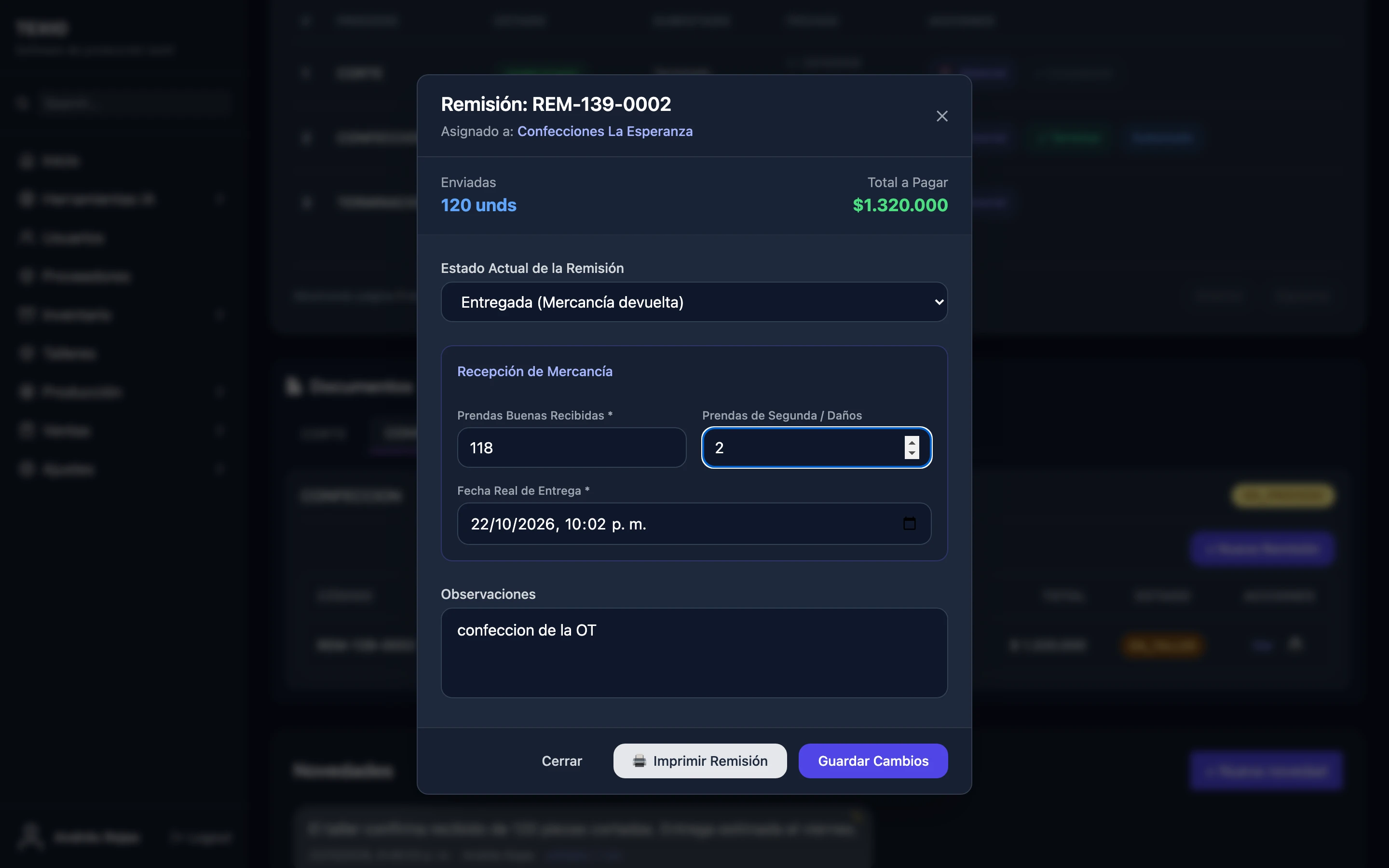Click the Confecciones La Esperanza link
The width and height of the screenshot is (1389, 868).
605,132
